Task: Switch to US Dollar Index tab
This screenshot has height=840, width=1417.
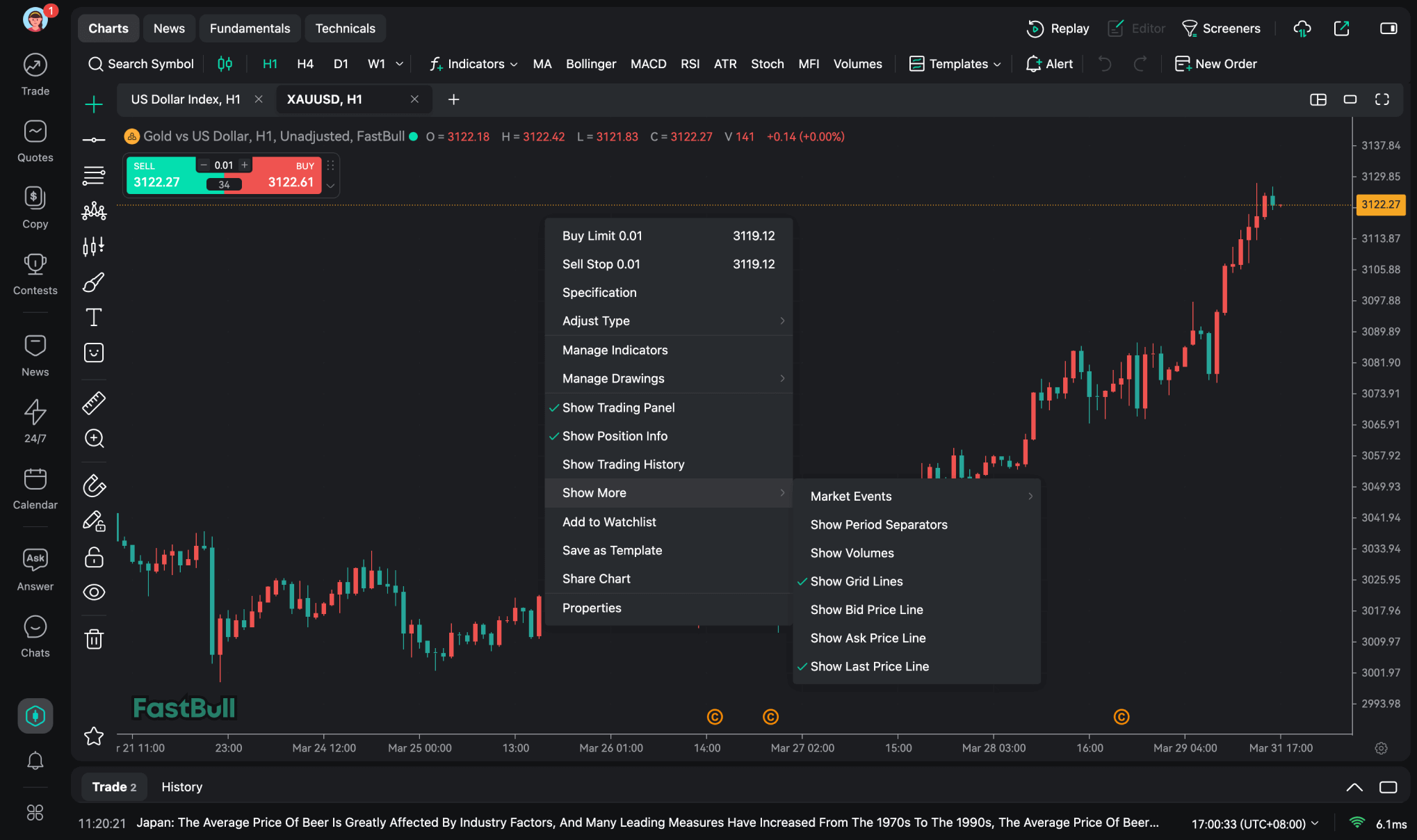Action: coord(186,99)
